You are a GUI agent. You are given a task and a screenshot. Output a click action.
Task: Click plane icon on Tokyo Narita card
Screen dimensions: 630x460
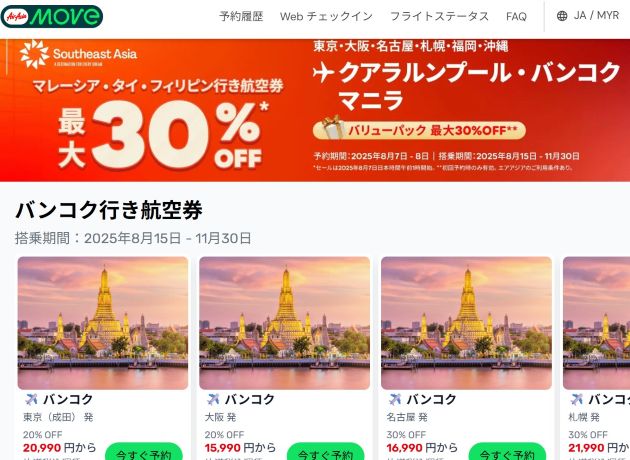pyautogui.click(x=31, y=399)
